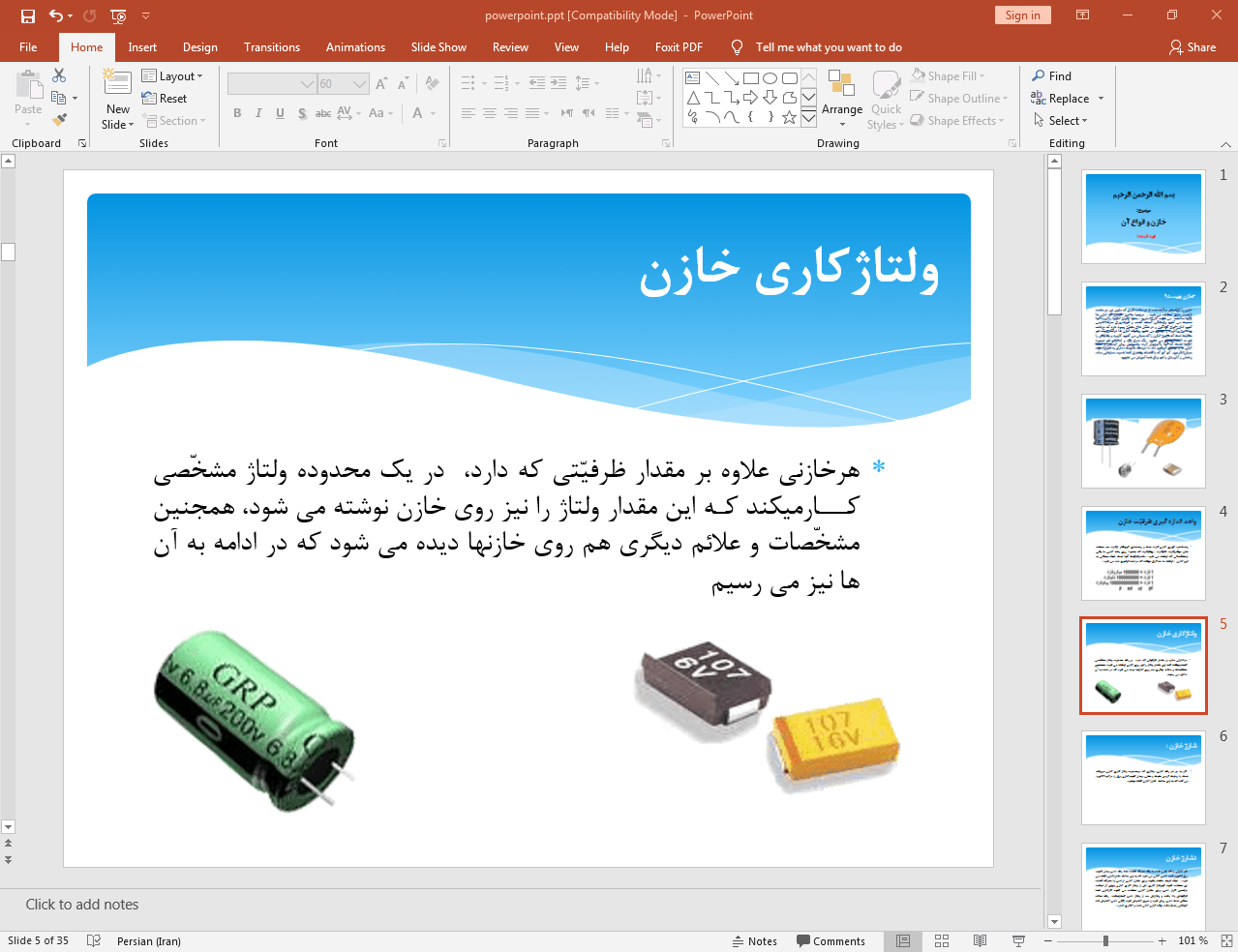This screenshot has width=1238, height=952.
Task: Select the Format Painter brush
Action: point(59,120)
